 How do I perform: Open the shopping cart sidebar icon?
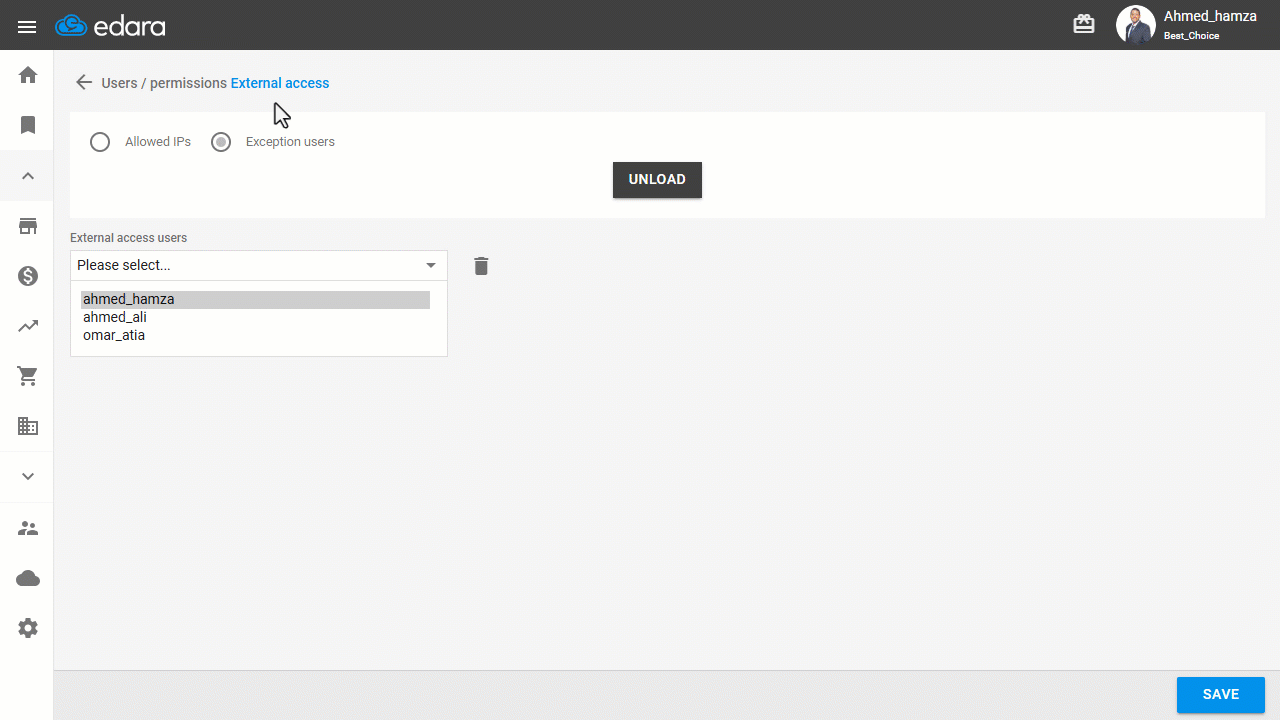tap(28, 376)
